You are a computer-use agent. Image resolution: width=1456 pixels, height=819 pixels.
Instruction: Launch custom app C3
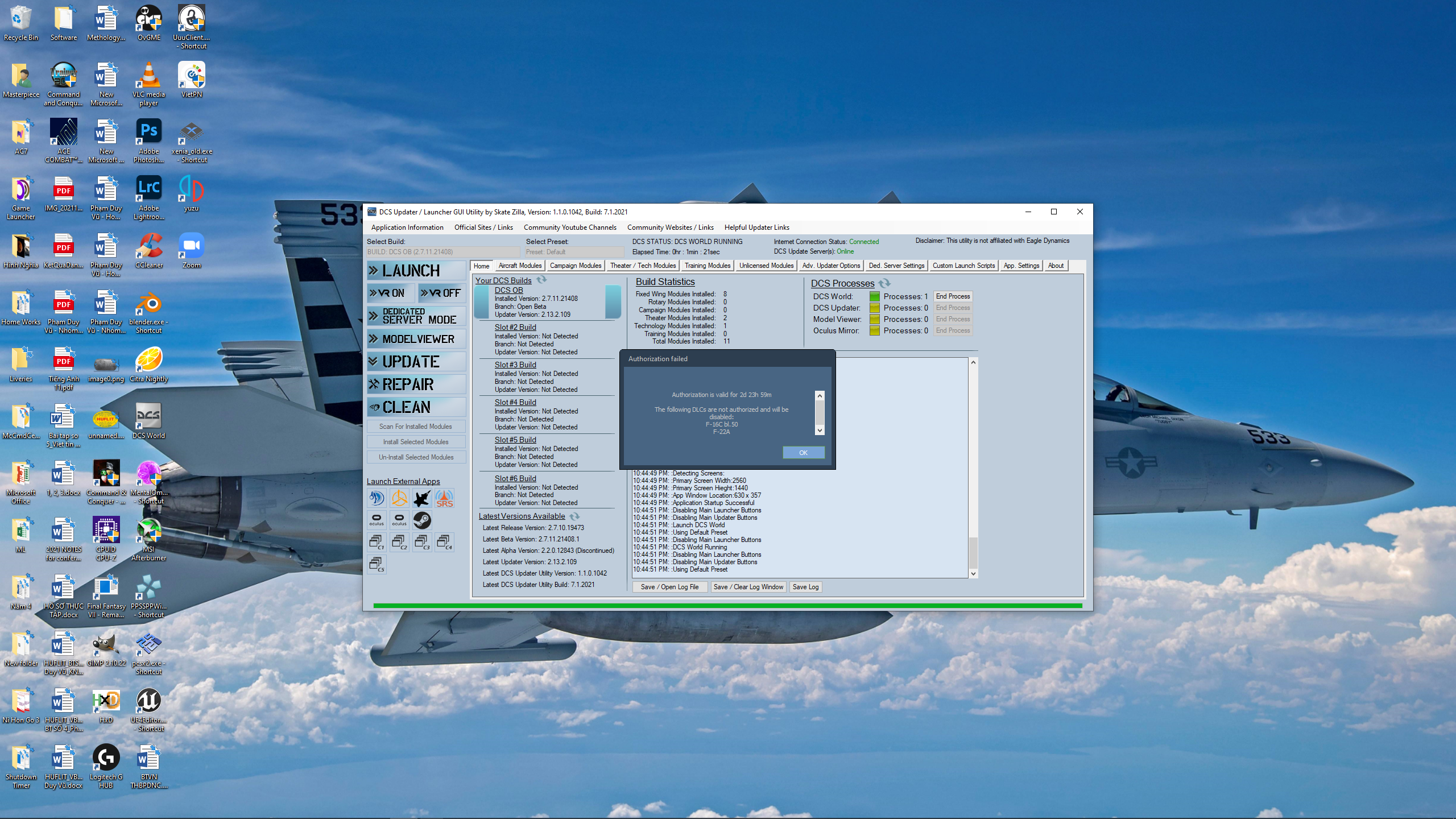click(x=422, y=542)
